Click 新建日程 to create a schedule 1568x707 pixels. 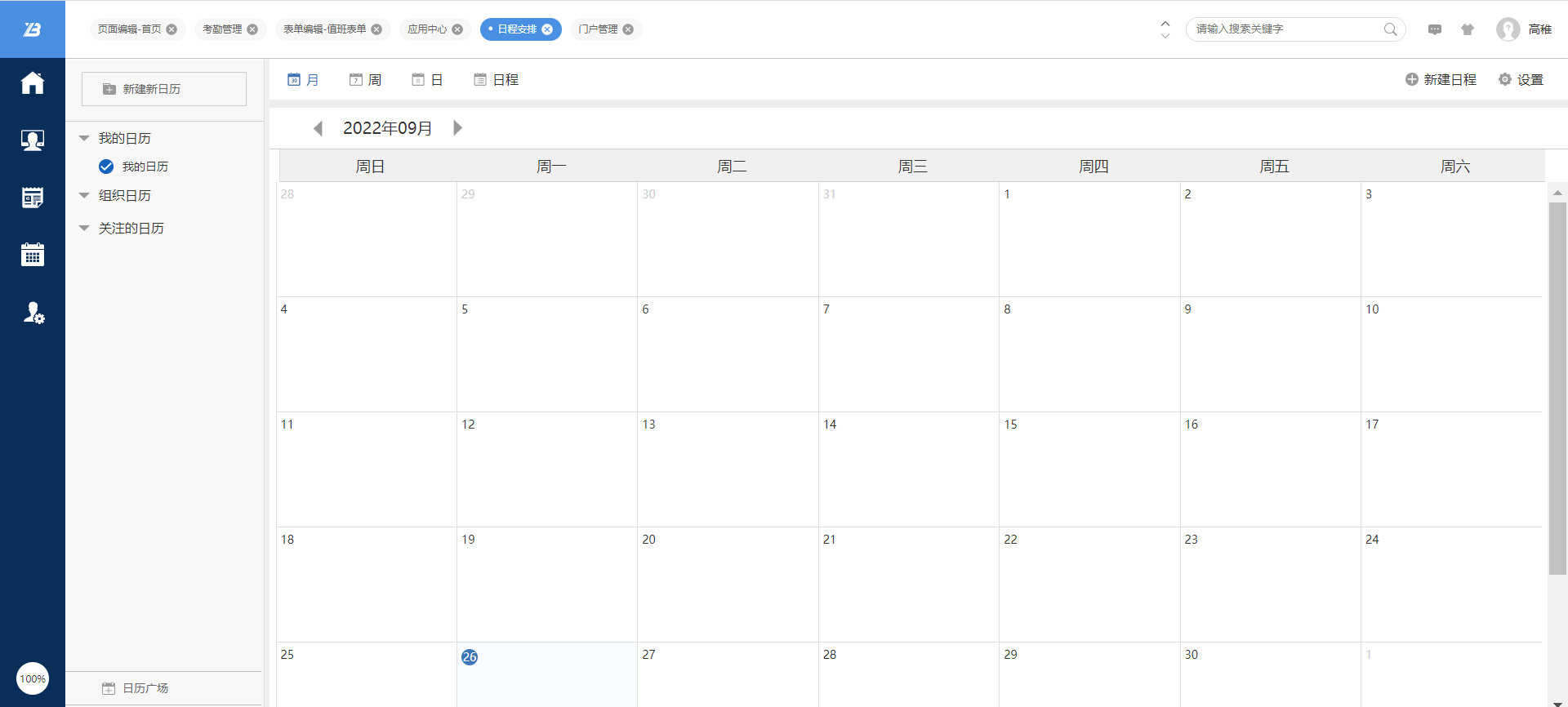click(1441, 80)
